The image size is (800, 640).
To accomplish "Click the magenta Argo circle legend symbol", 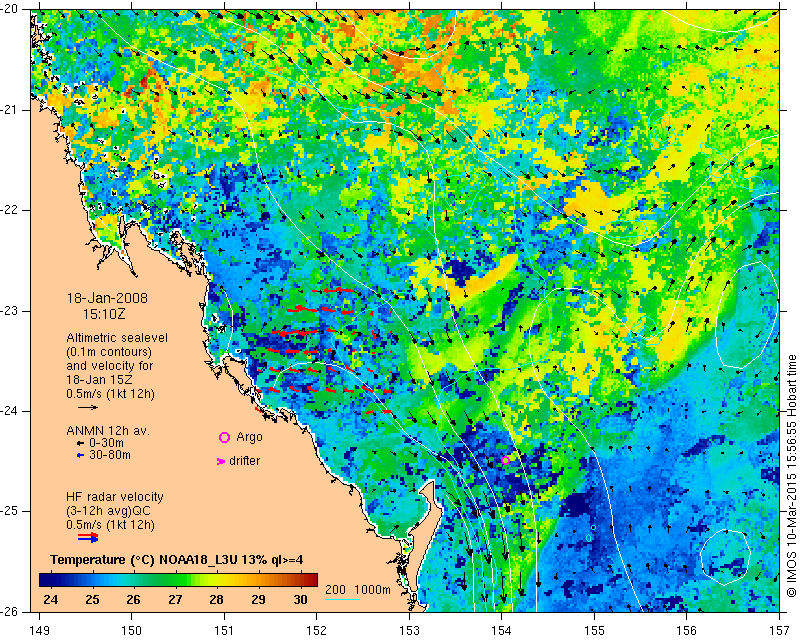I will click(x=224, y=437).
